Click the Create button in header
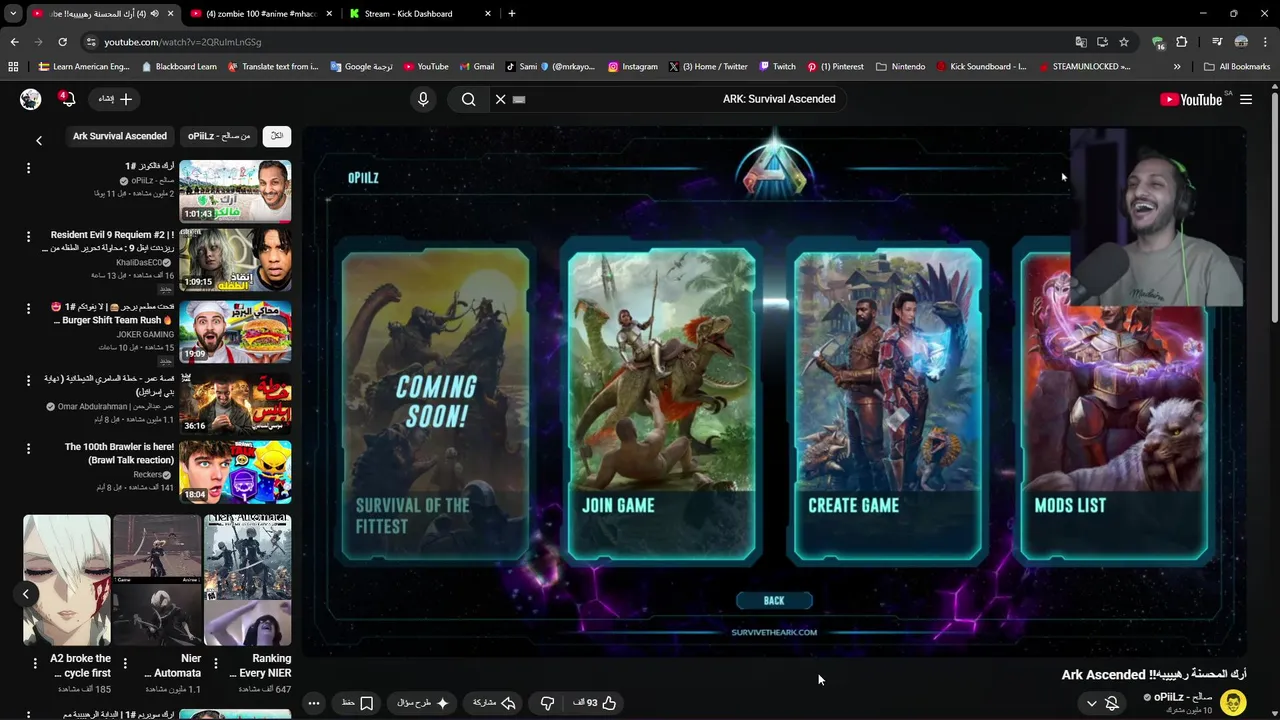This screenshot has height=720, width=1280. [x=115, y=99]
